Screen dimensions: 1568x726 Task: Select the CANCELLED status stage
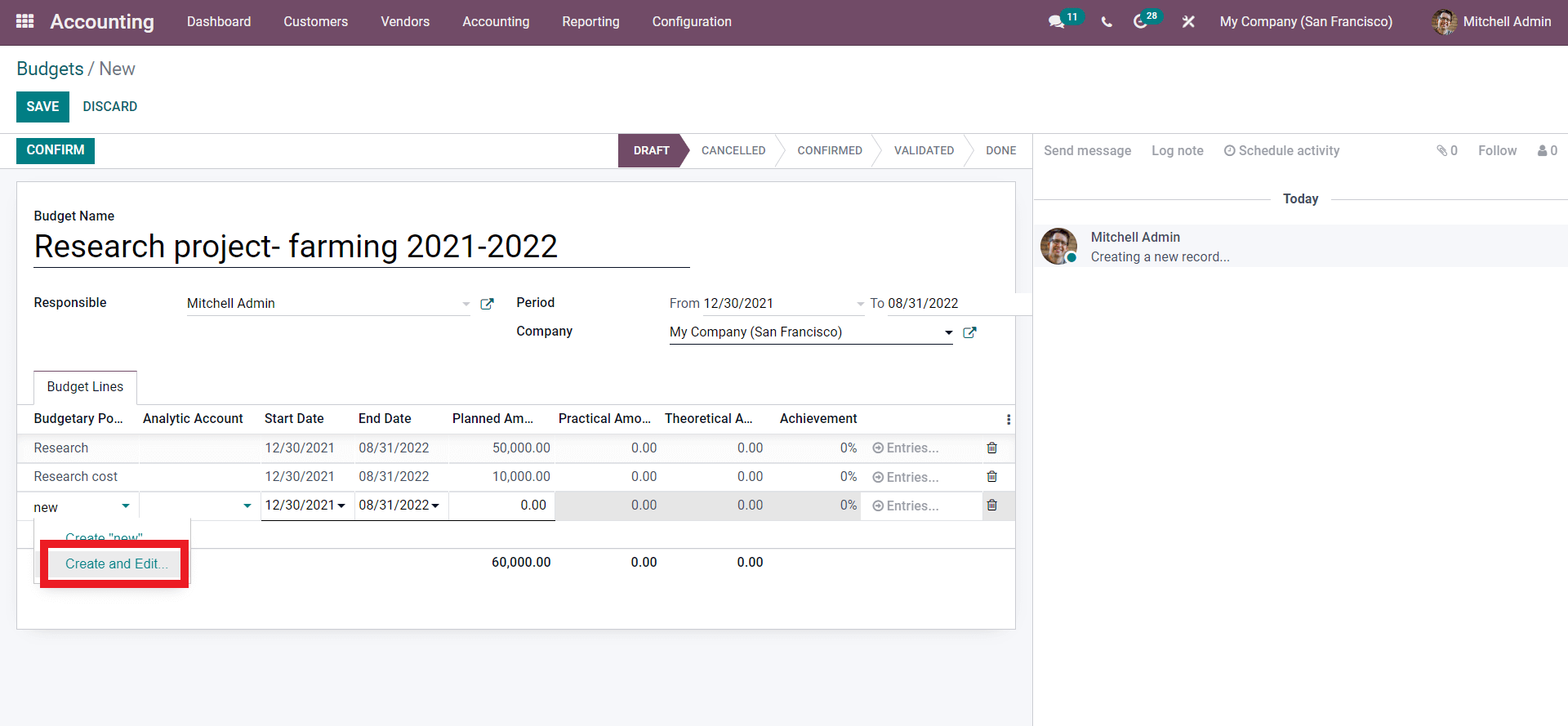[733, 150]
